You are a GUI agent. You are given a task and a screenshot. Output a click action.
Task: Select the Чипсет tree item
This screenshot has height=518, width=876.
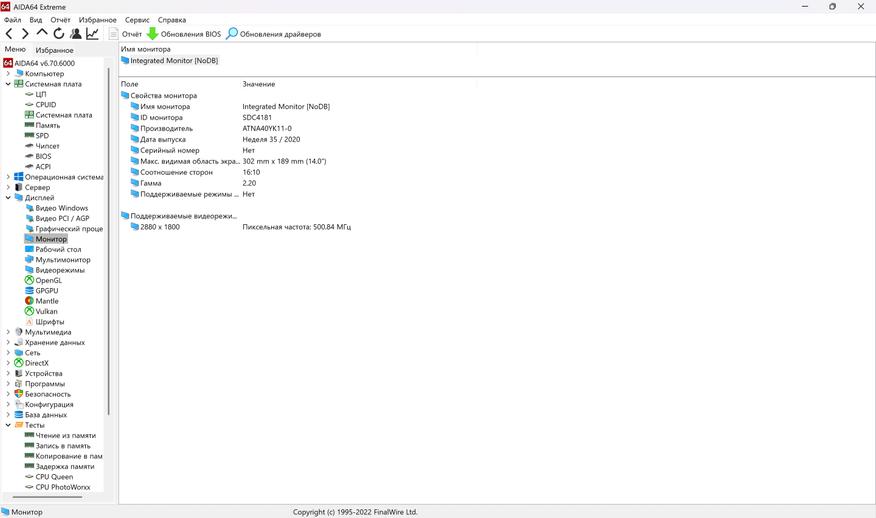tap(42, 146)
